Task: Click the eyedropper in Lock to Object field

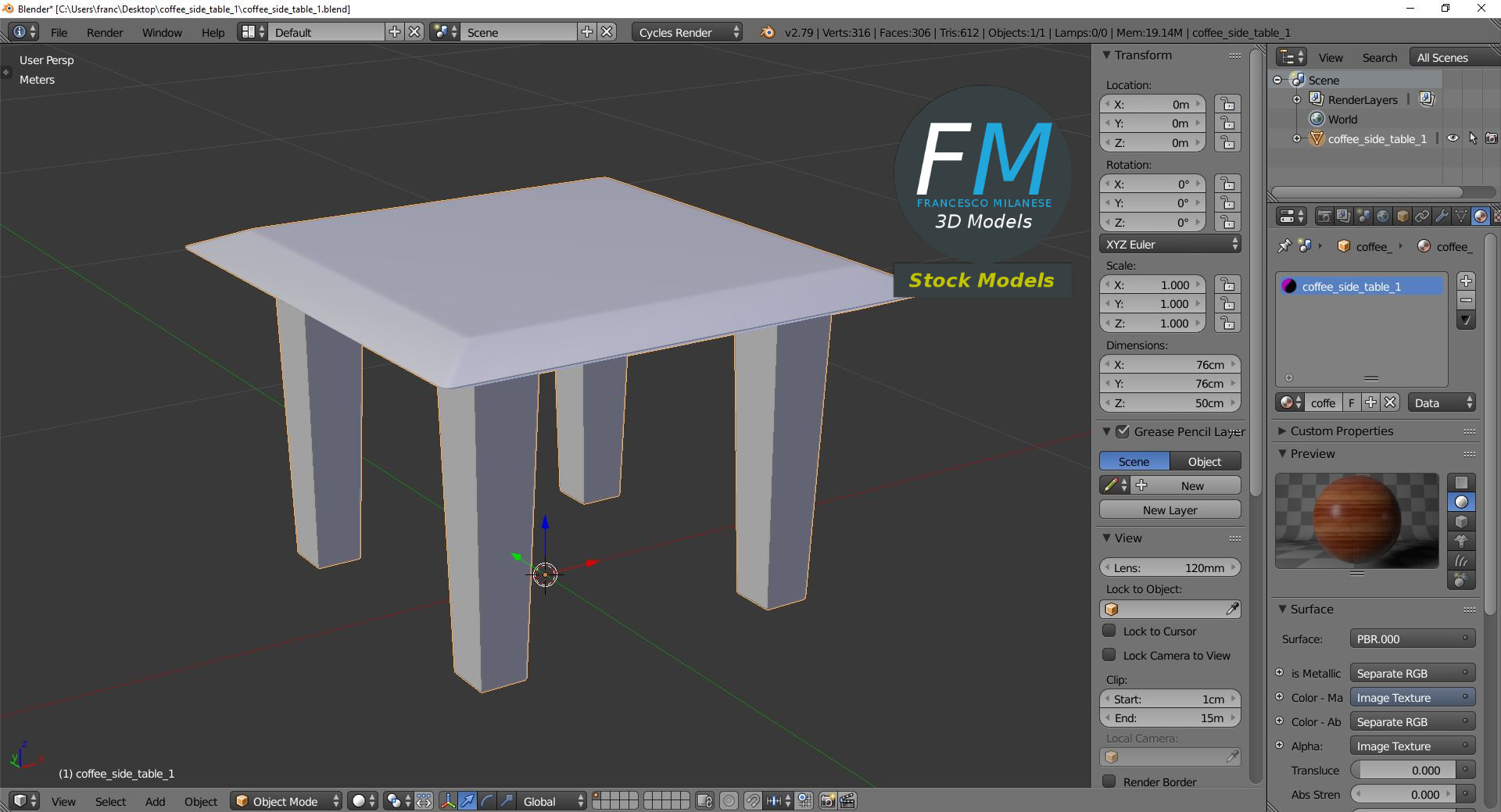Action: coord(1232,609)
